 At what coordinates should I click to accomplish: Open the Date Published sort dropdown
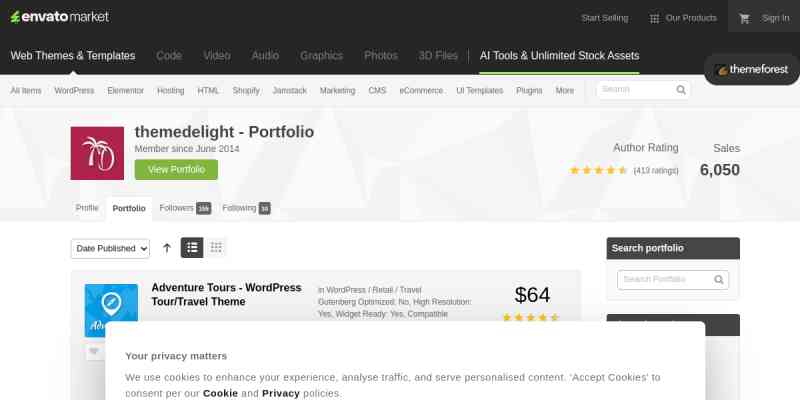click(x=110, y=248)
